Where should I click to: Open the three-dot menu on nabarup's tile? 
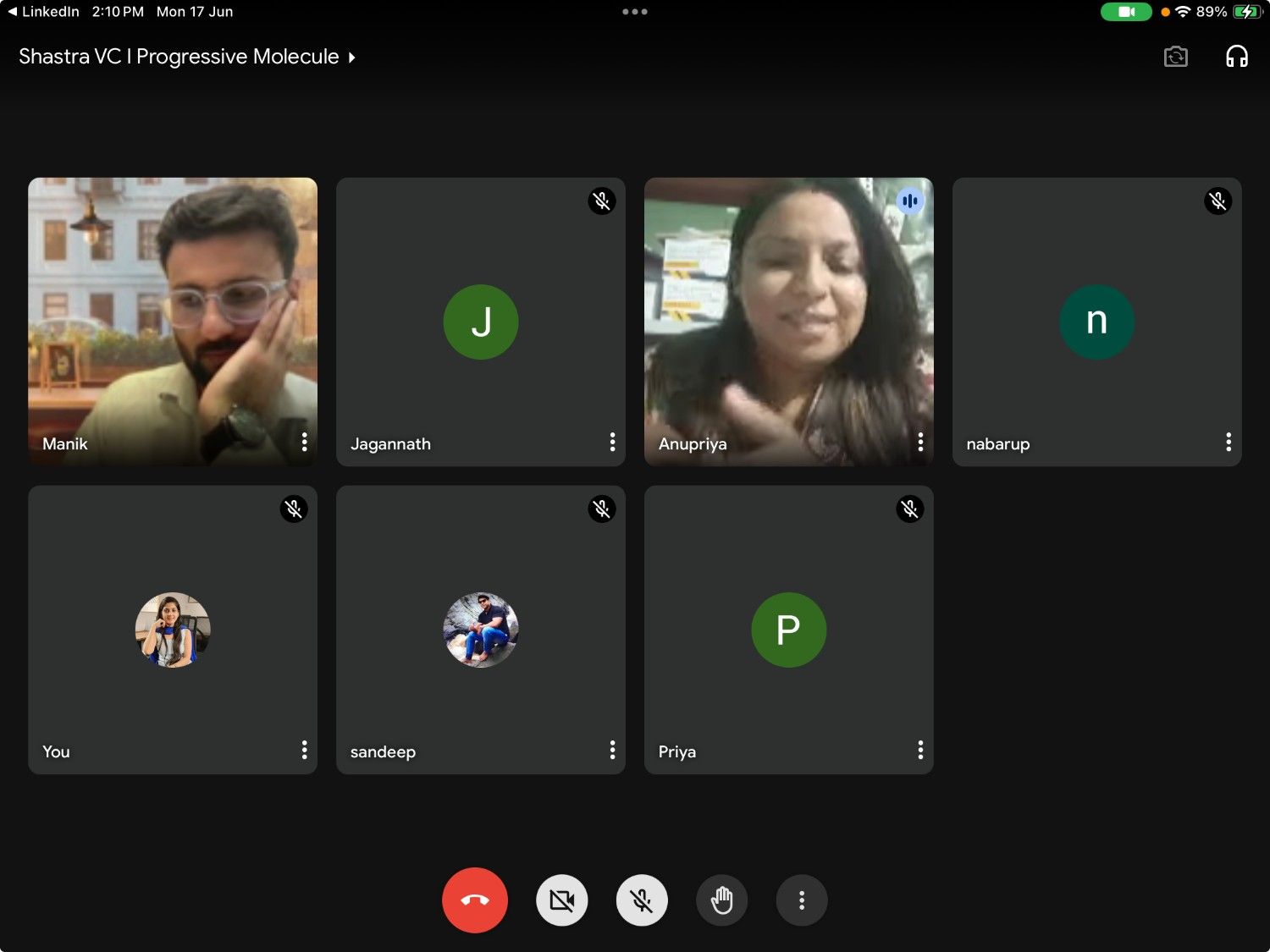1229,442
